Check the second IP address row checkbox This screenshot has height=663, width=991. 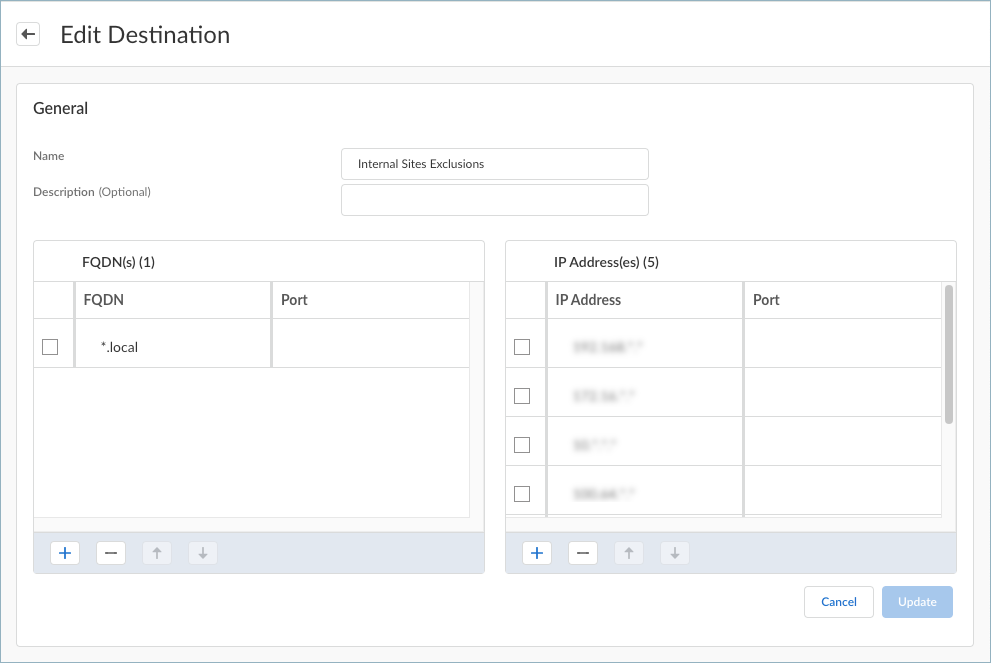pyautogui.click(x=522, y=396)
